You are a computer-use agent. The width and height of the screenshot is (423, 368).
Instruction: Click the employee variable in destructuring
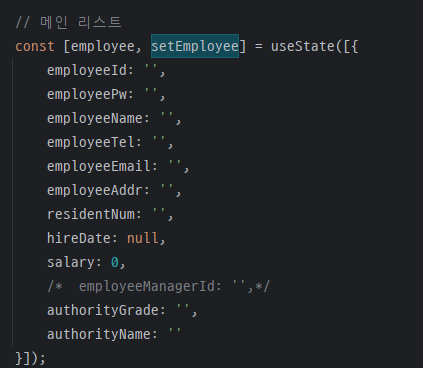[x=102, y=47]
